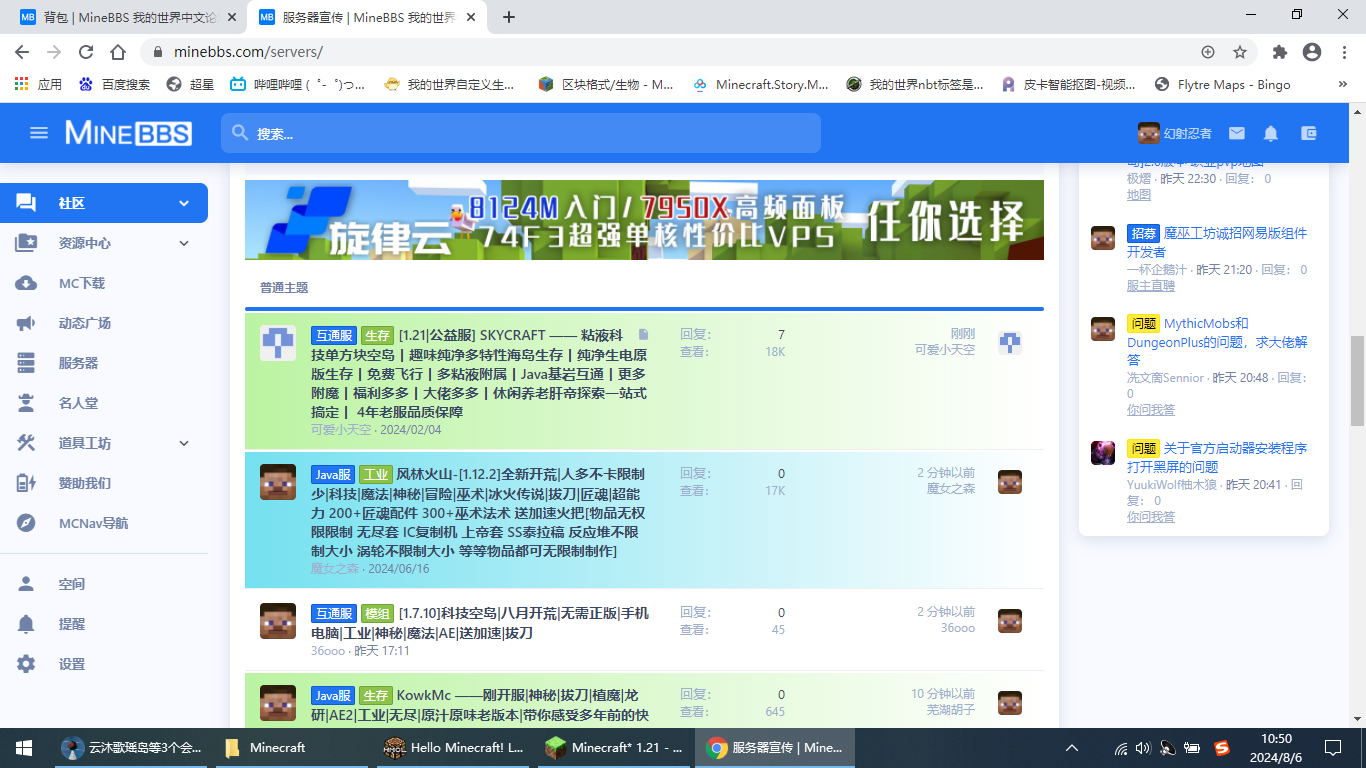Open the 百度搜索 bookmark

[x=114, y=85]
